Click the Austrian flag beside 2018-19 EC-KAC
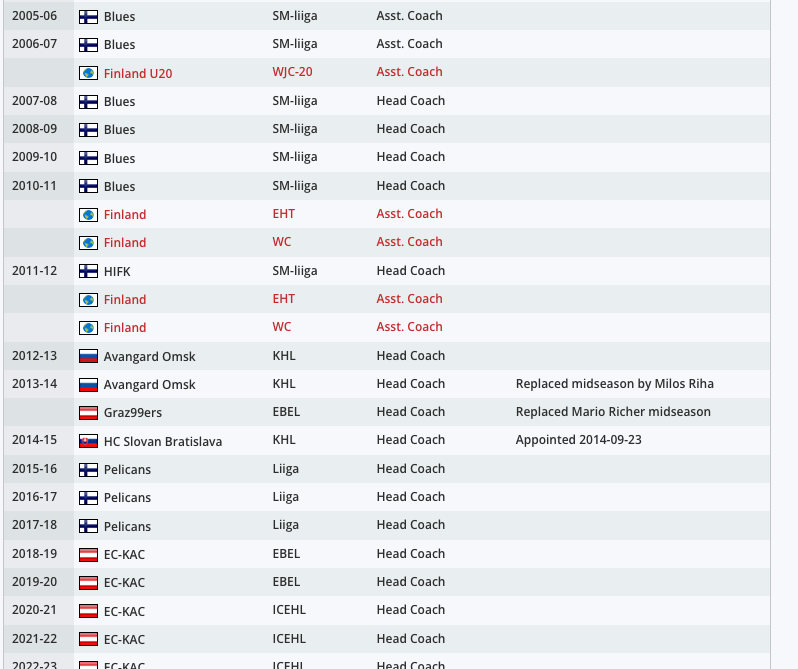This screenshot has height=669, width=798. click(x=88, y=554)
